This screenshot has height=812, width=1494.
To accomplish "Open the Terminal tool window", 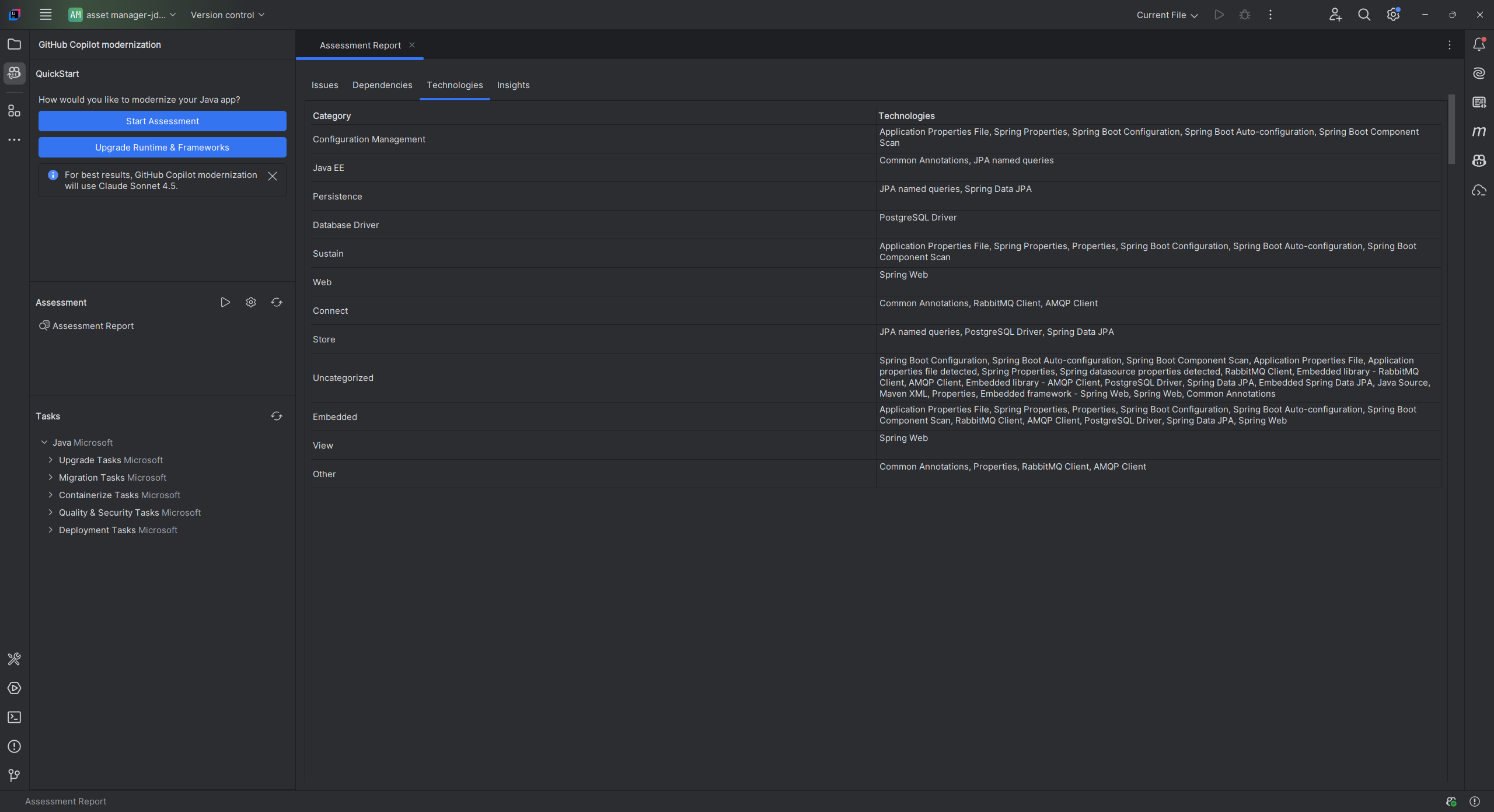I will click(x=14, y=717).
